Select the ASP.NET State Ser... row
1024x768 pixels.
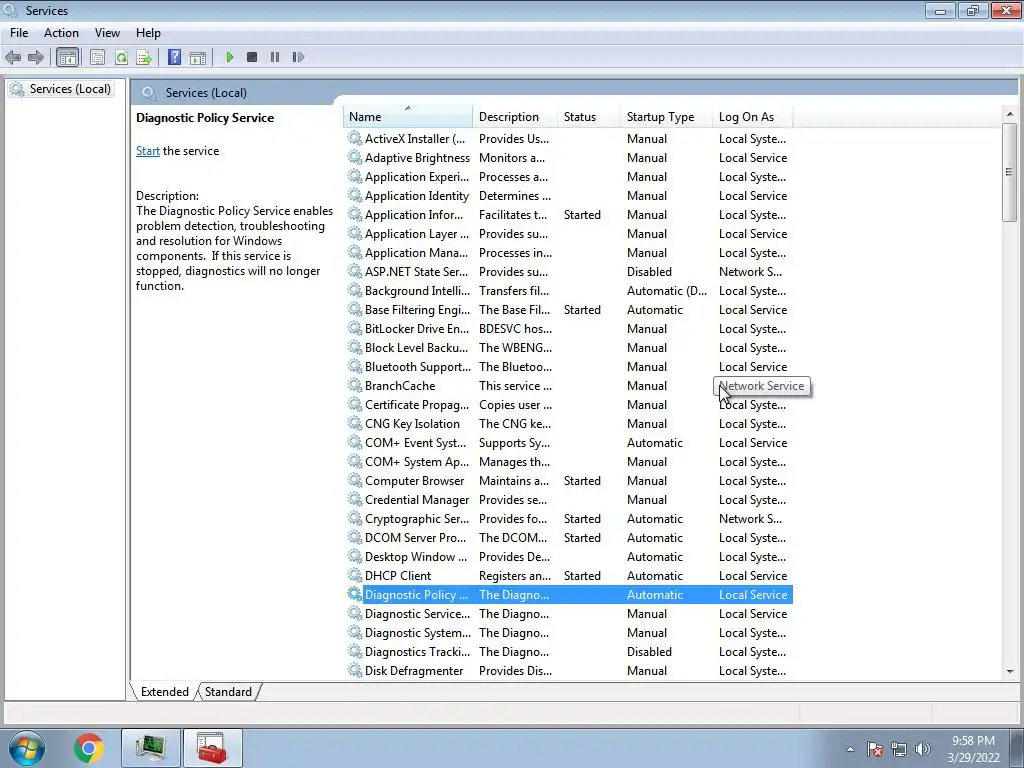(568, 271)
